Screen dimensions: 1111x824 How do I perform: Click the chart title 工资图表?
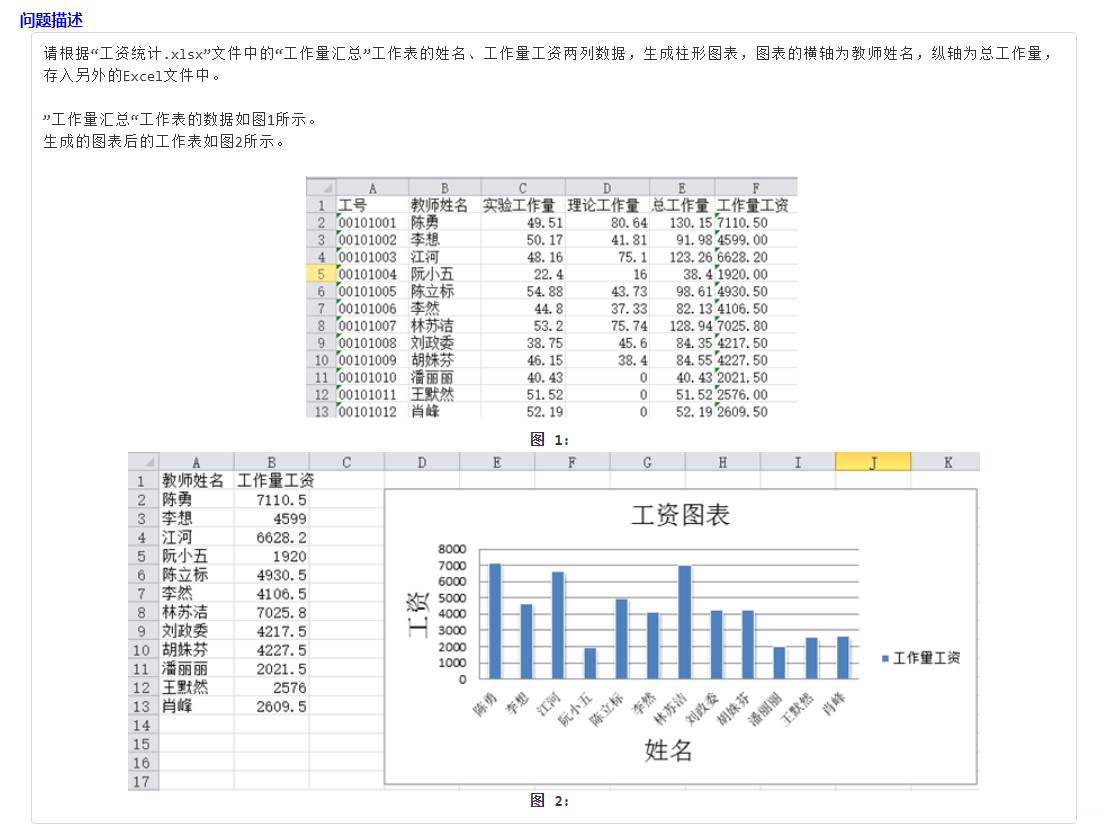[x=680, y=515]
